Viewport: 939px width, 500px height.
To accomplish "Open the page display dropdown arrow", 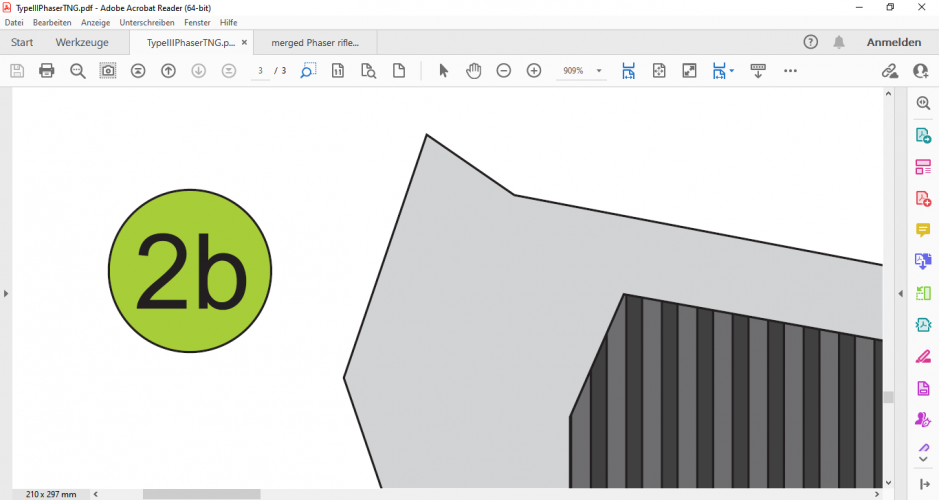I will (732, 71).
